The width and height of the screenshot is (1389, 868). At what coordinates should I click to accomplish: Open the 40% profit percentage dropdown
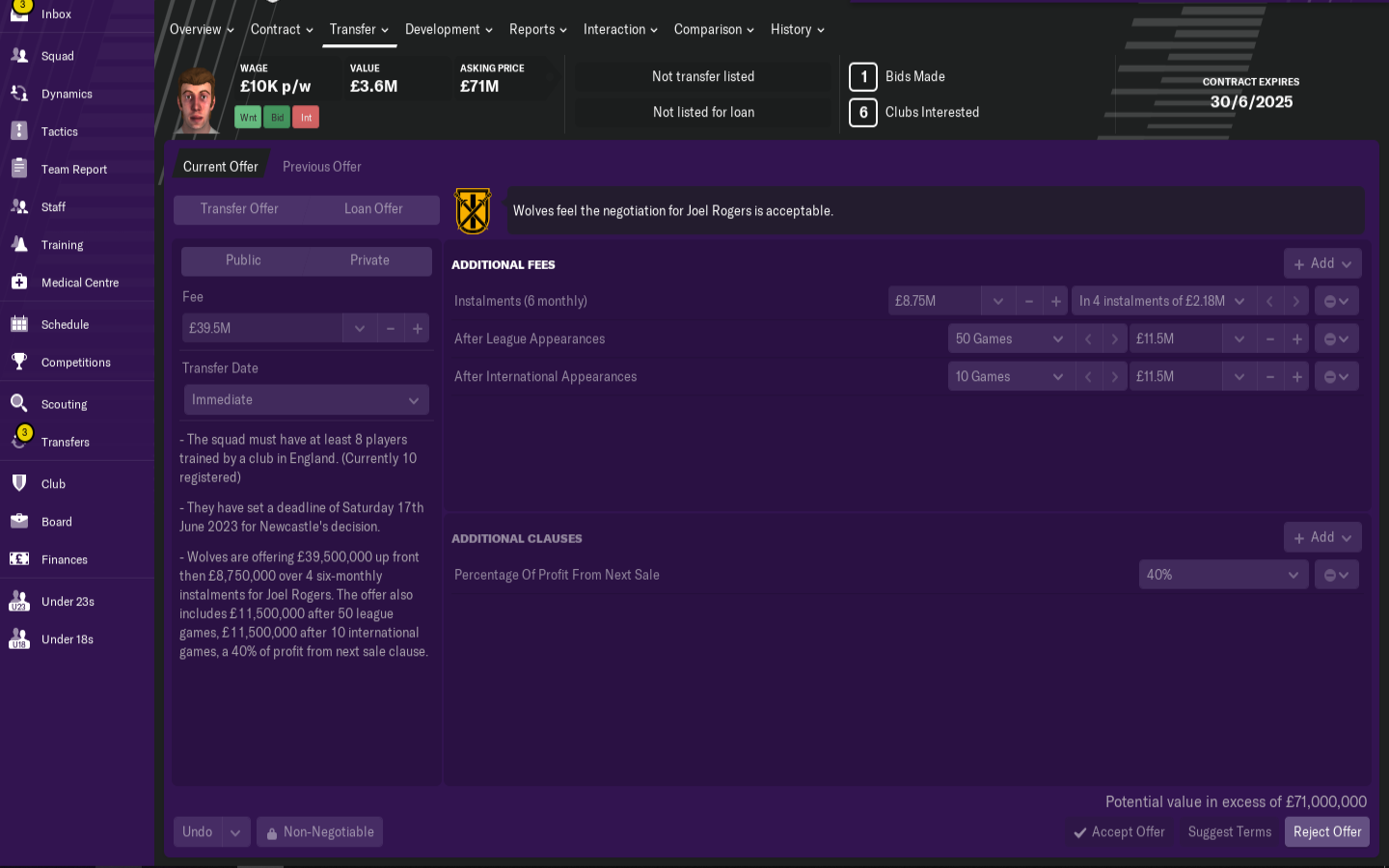coord(1222,575)
